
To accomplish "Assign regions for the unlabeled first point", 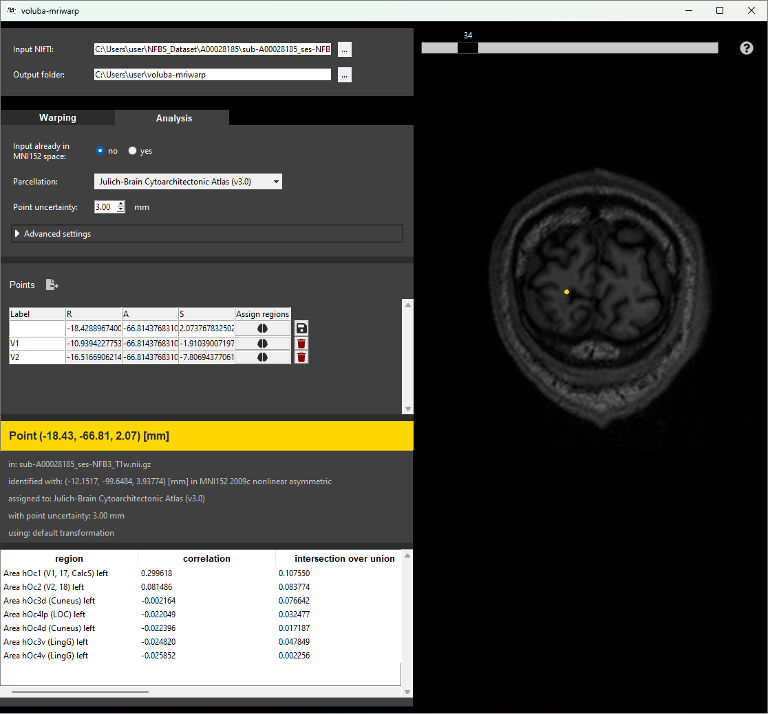I will [263, 328].
